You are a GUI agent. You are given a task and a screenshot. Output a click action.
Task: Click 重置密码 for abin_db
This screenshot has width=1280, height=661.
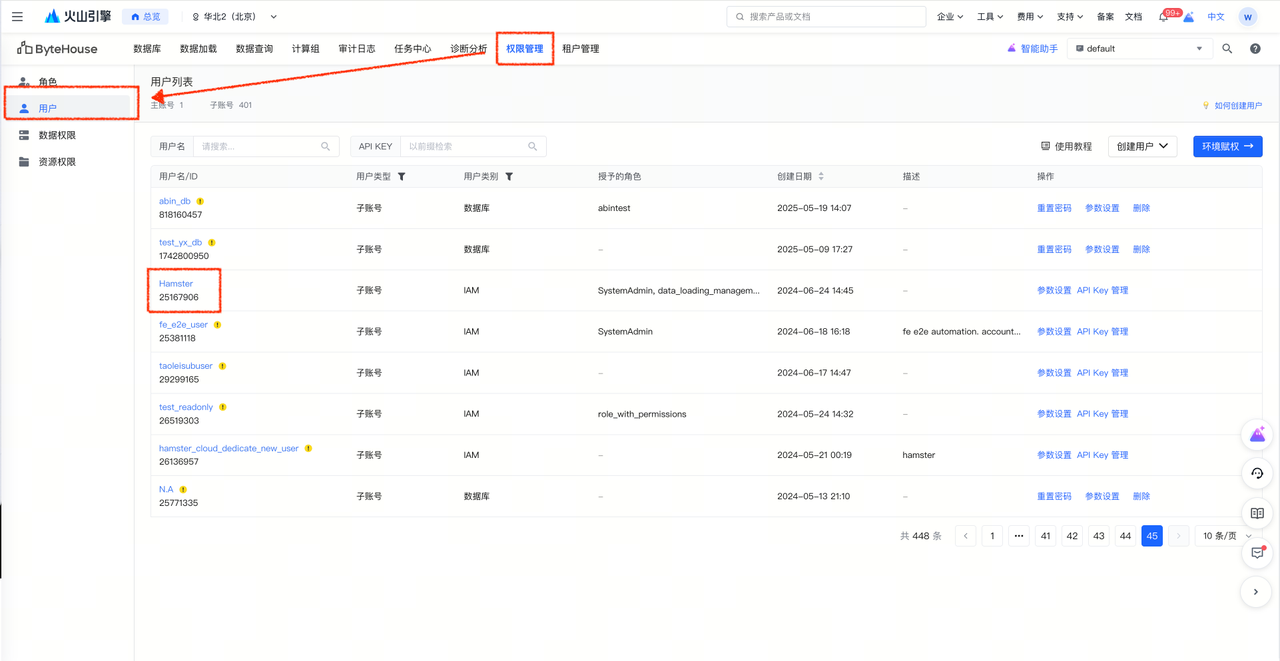point(1054,208)
